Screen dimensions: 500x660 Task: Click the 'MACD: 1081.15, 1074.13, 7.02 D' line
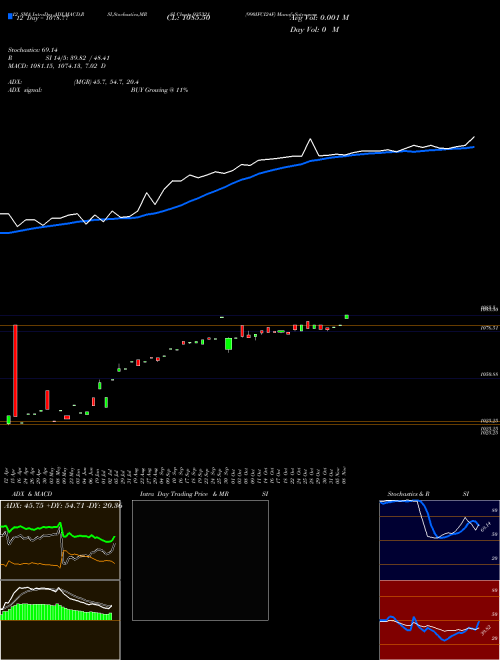57,66
